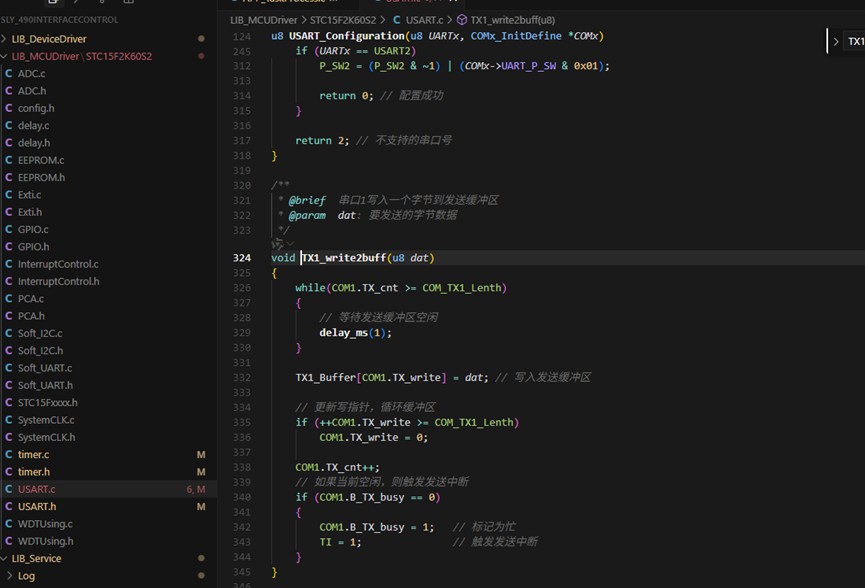This screenshot has height=588, width=865.
Task: Click COM1.TX_cnt++ statement
Action: (337, 467)
